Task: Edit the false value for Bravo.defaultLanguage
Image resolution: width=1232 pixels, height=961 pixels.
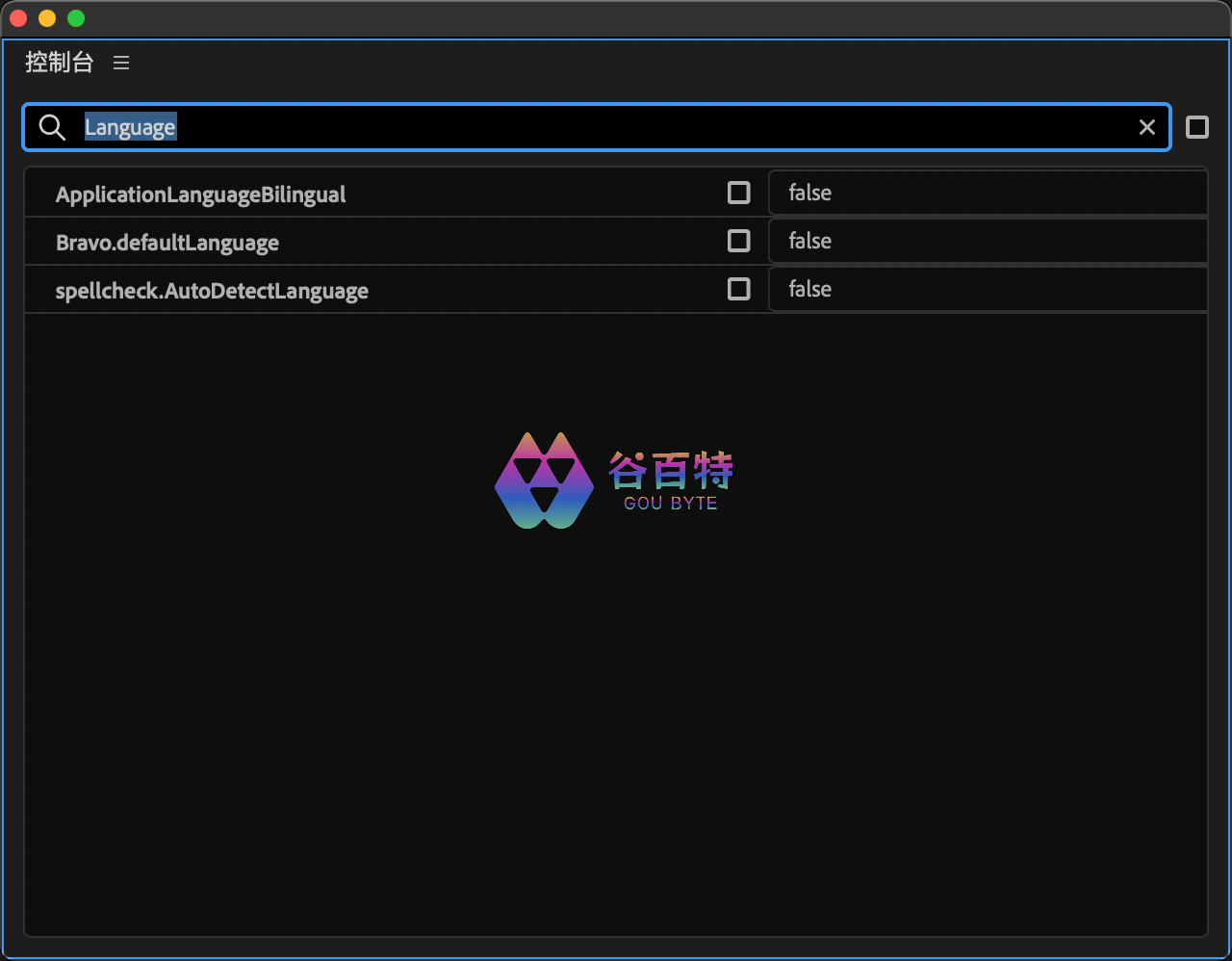Action: tap(987, 241)
